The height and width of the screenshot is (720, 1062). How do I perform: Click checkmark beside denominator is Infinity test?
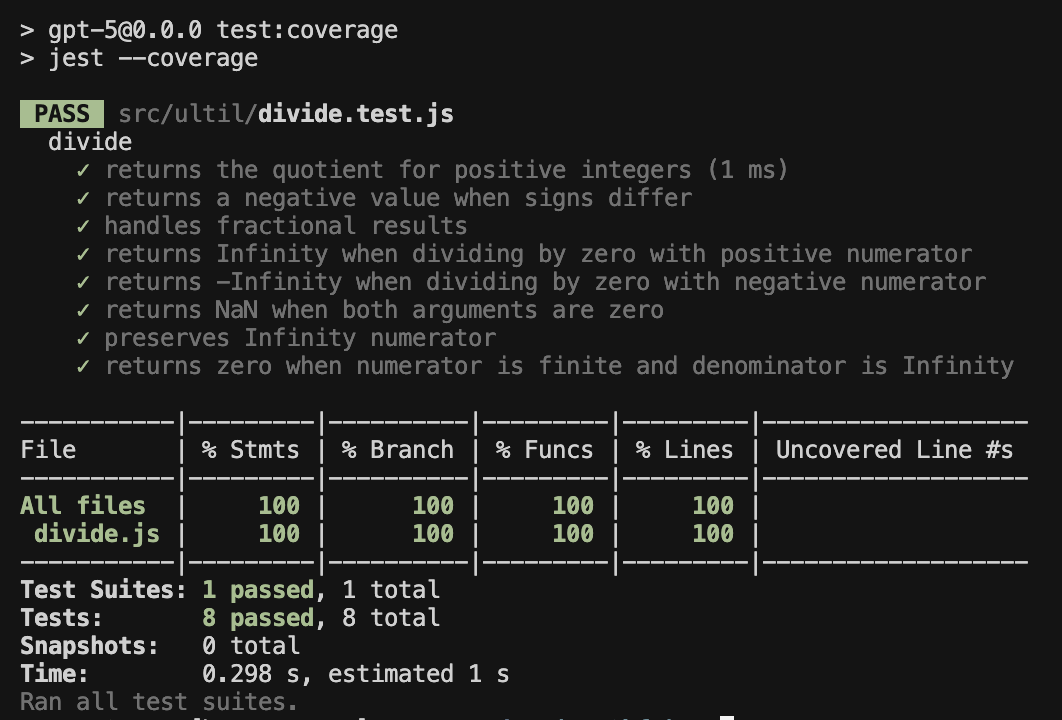pos(83,366)
